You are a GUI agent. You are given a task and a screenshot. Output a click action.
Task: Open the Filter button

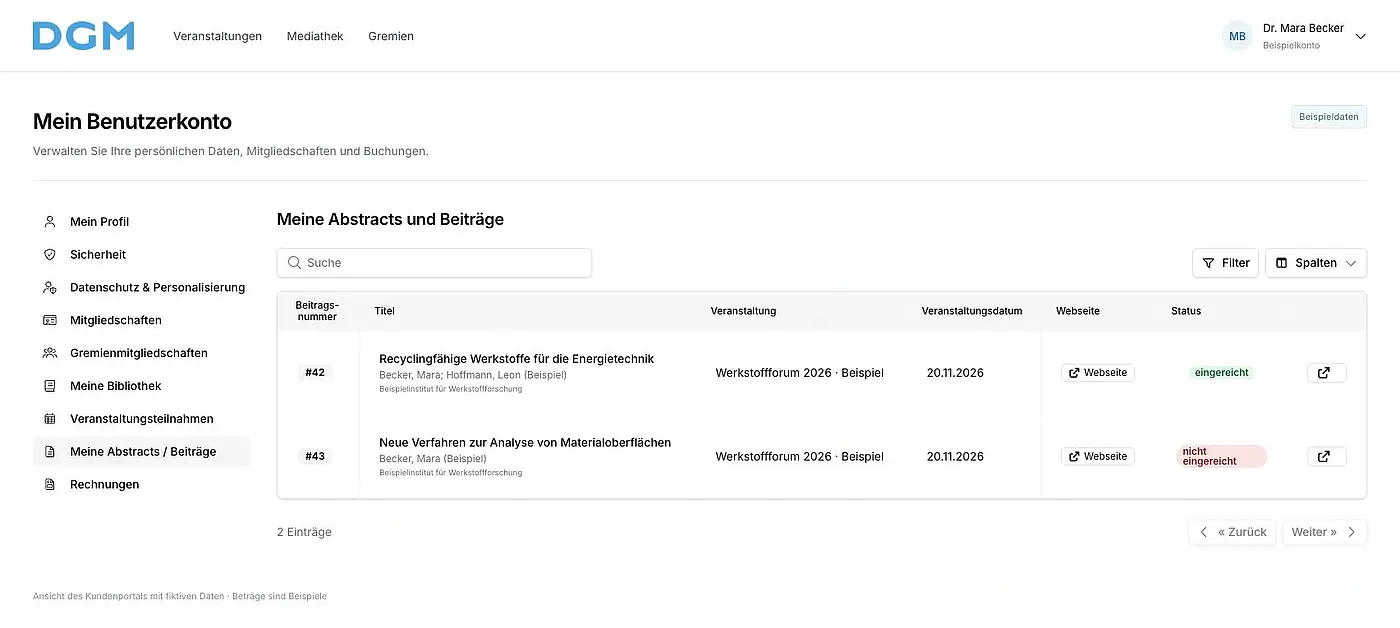coord(1225,263)
